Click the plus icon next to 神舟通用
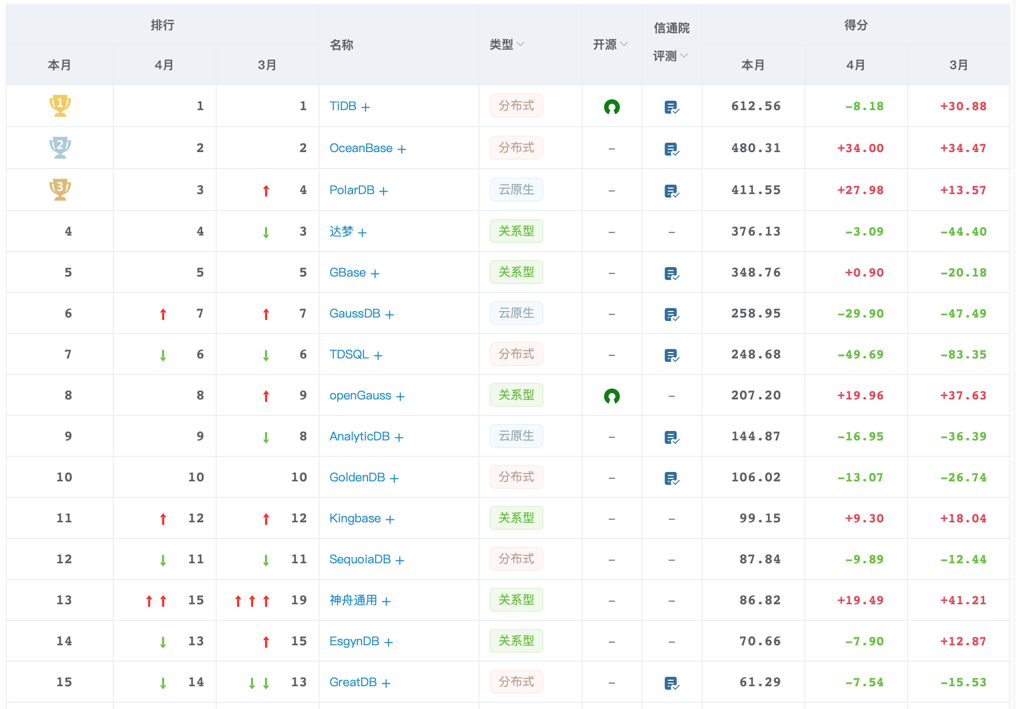The image size is (1018, 709). pyautogui.click(x=386, y=601)
